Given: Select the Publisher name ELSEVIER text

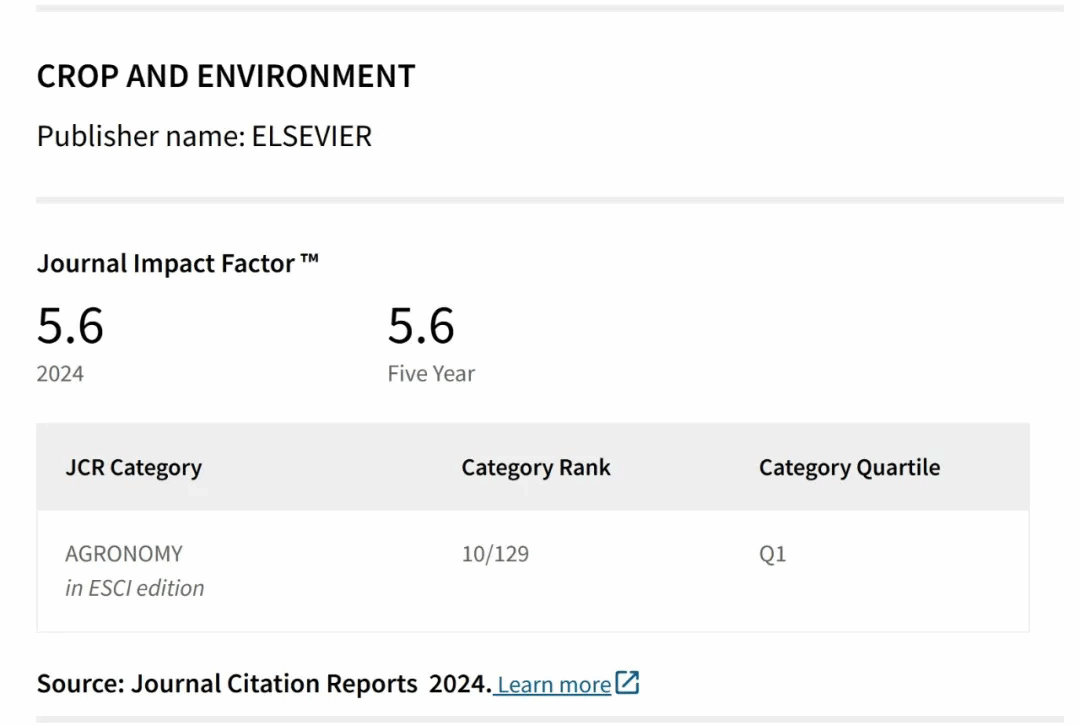Looking at the screenshot, I should (204, 136).
